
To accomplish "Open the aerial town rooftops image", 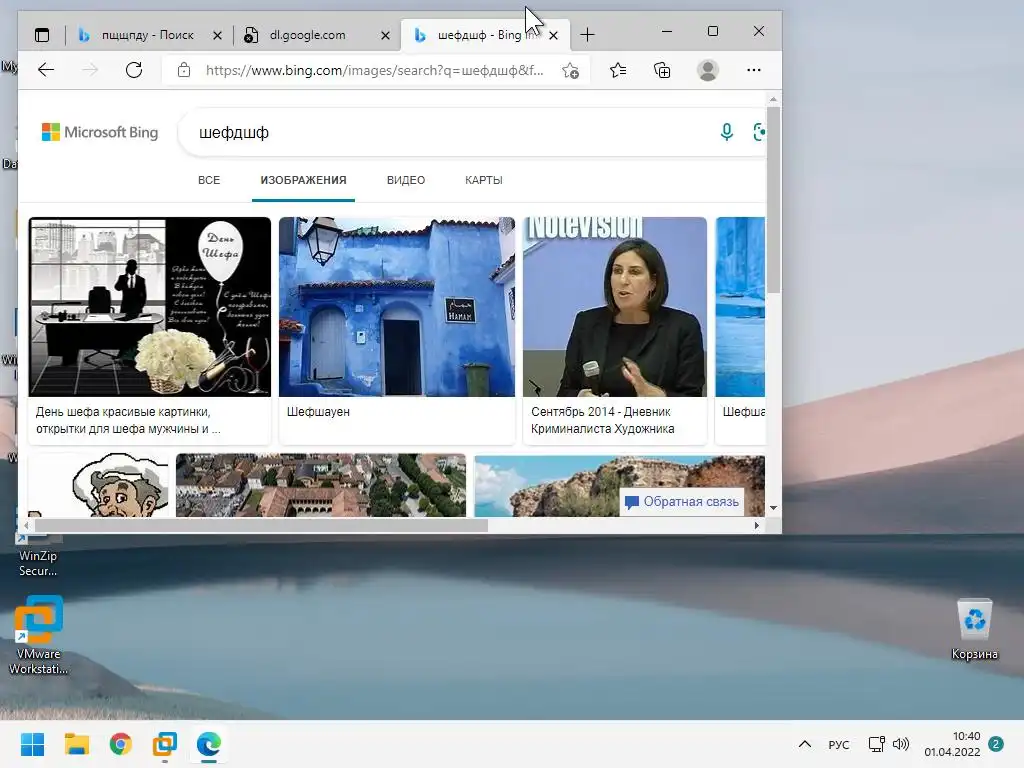I will click(321, 485).
